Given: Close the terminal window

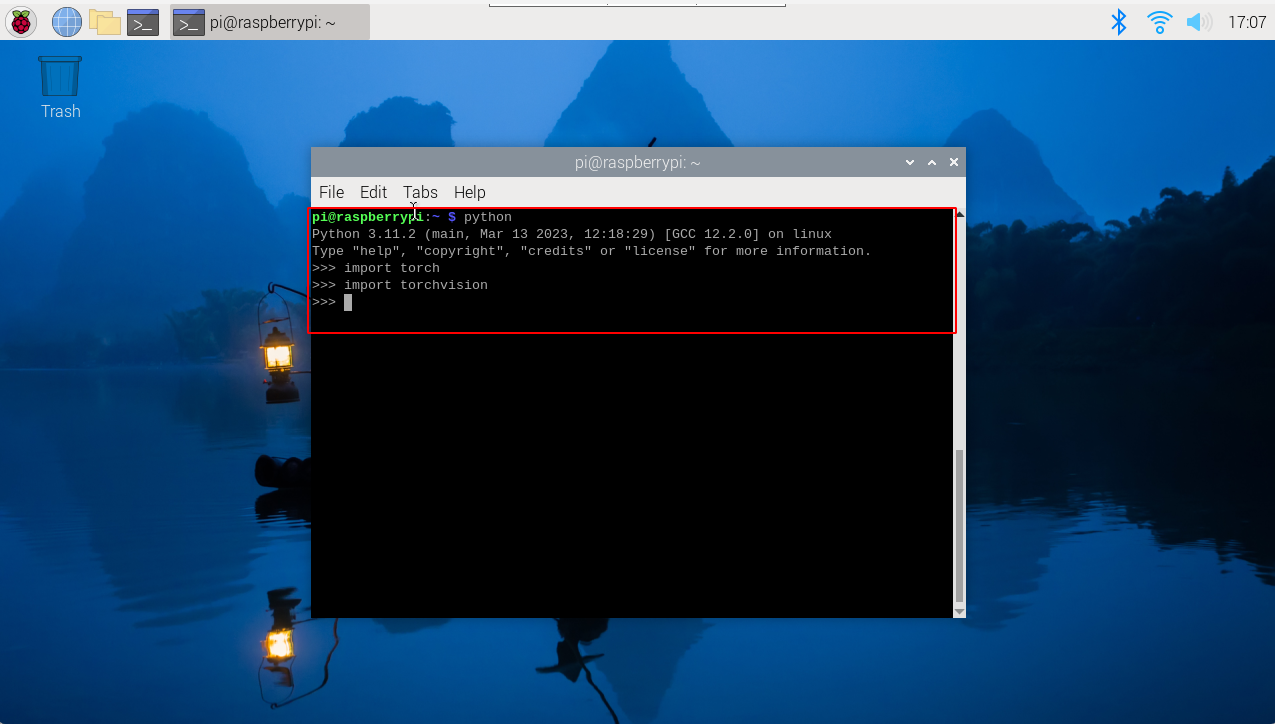Looking at the screenshot, I should click(x=954, y=162).
